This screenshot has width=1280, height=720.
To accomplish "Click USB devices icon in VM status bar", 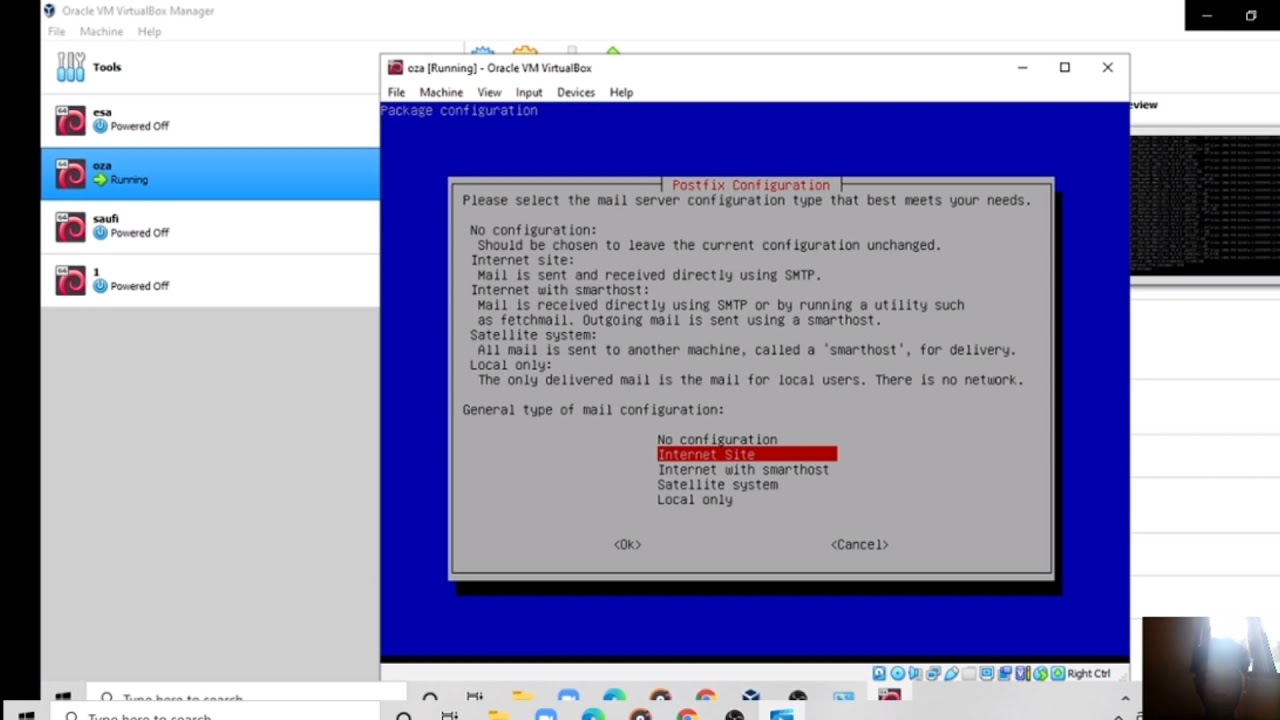I will [952, 673].
